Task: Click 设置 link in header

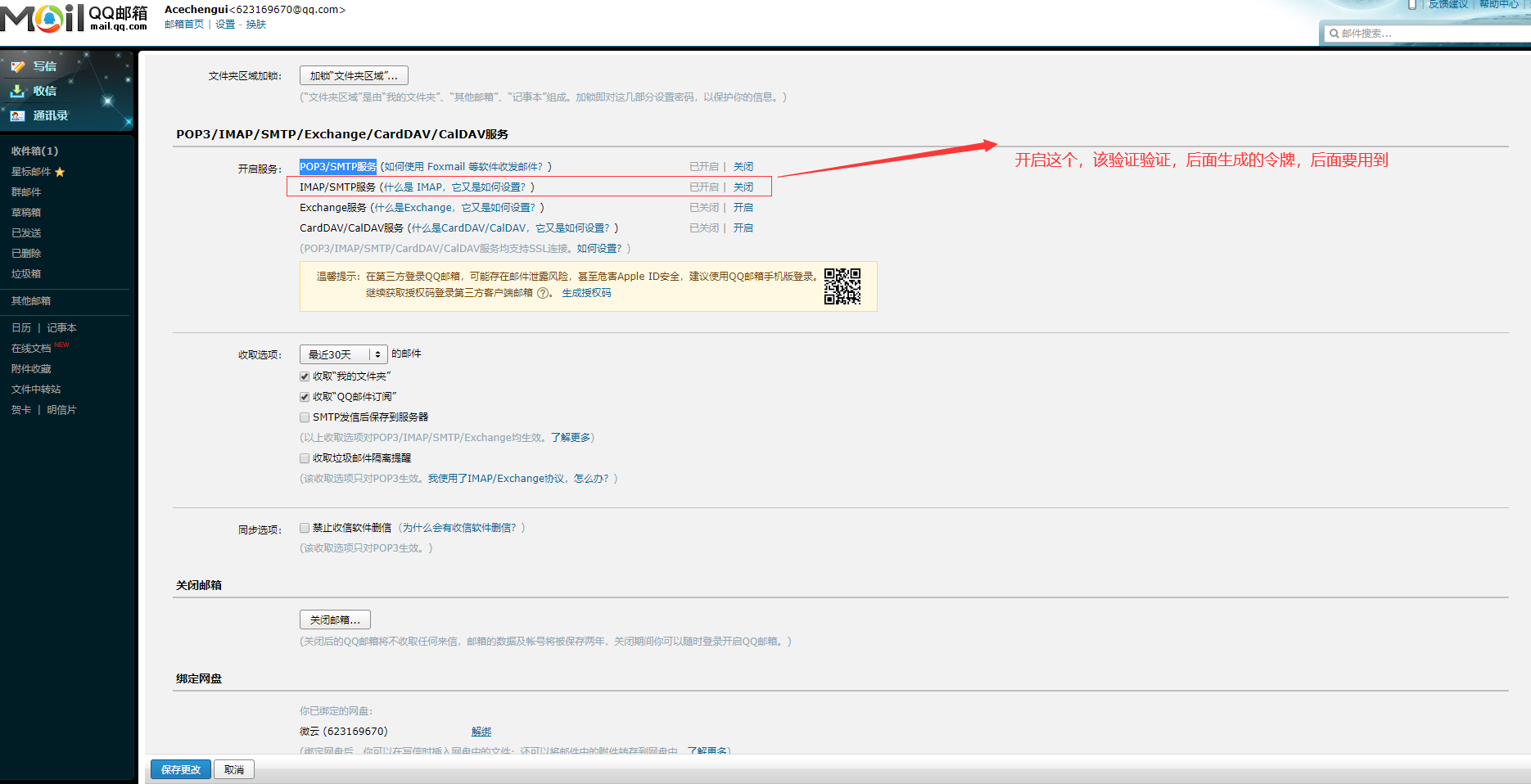Action: pos(225,25)
